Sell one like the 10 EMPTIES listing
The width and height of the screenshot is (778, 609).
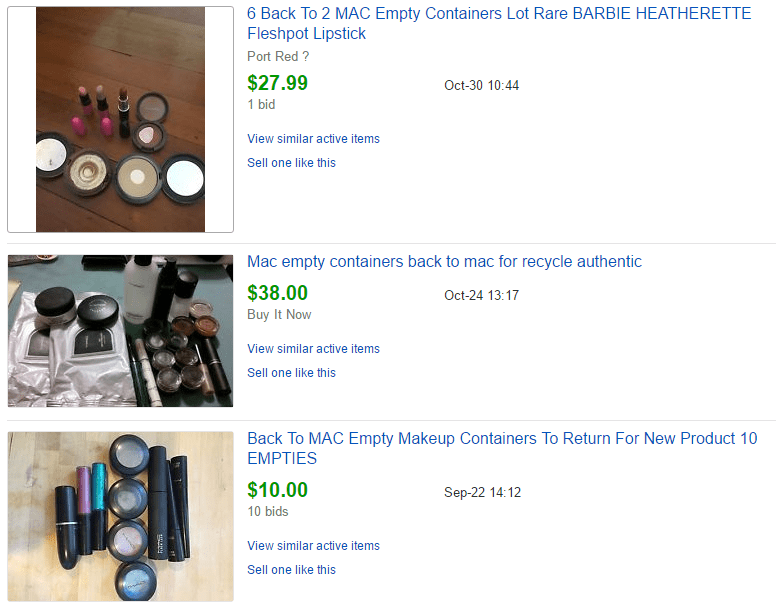(x=291, y=570)
